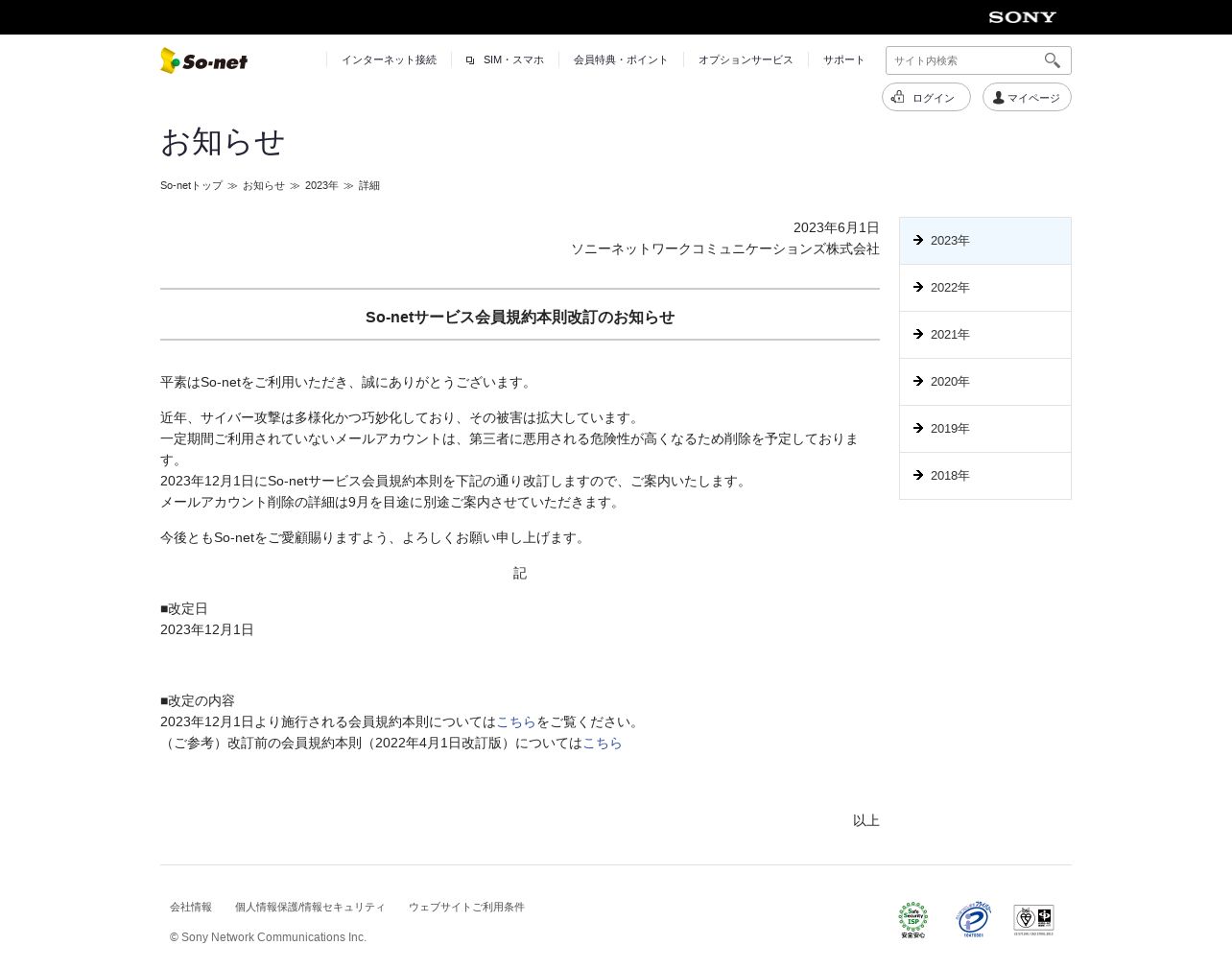Click the ■改定日 heading
This screenshot has height=969, width=1232.
point(184,608)
